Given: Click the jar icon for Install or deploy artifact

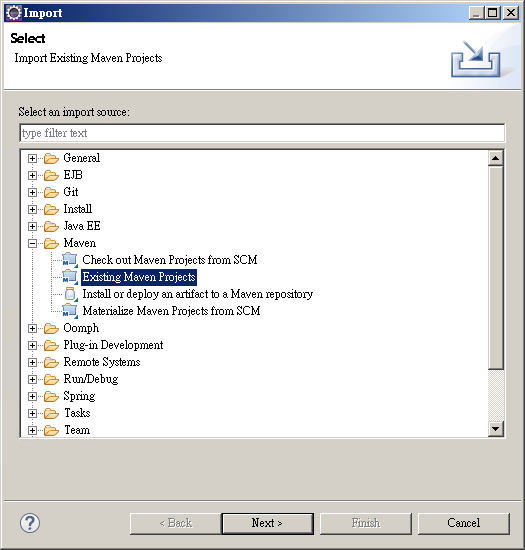Looking at the screenshot, I should (x=70, y=294).
